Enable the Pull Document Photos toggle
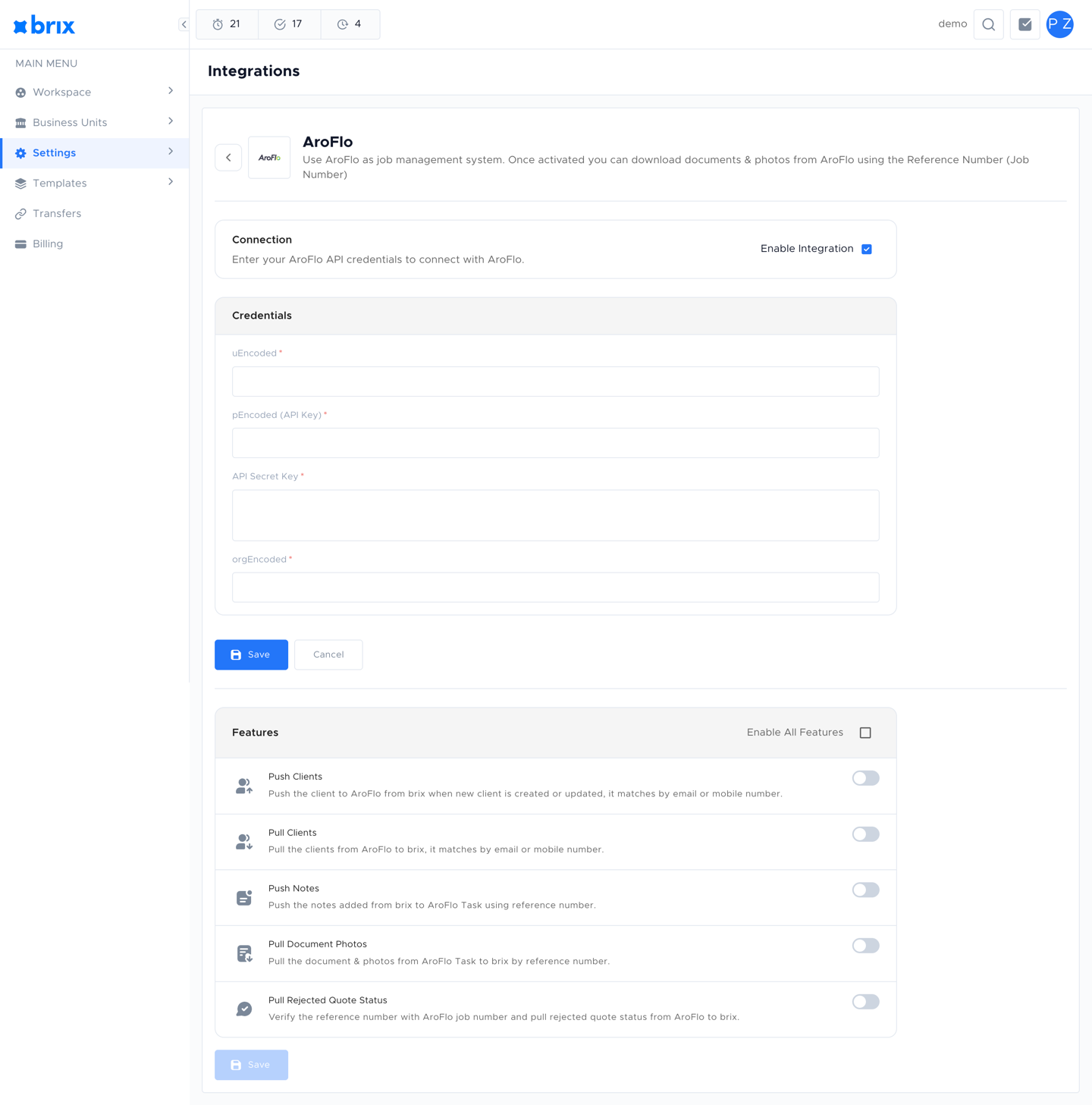The image size is (1092, 1105). (x=865, y=946)
